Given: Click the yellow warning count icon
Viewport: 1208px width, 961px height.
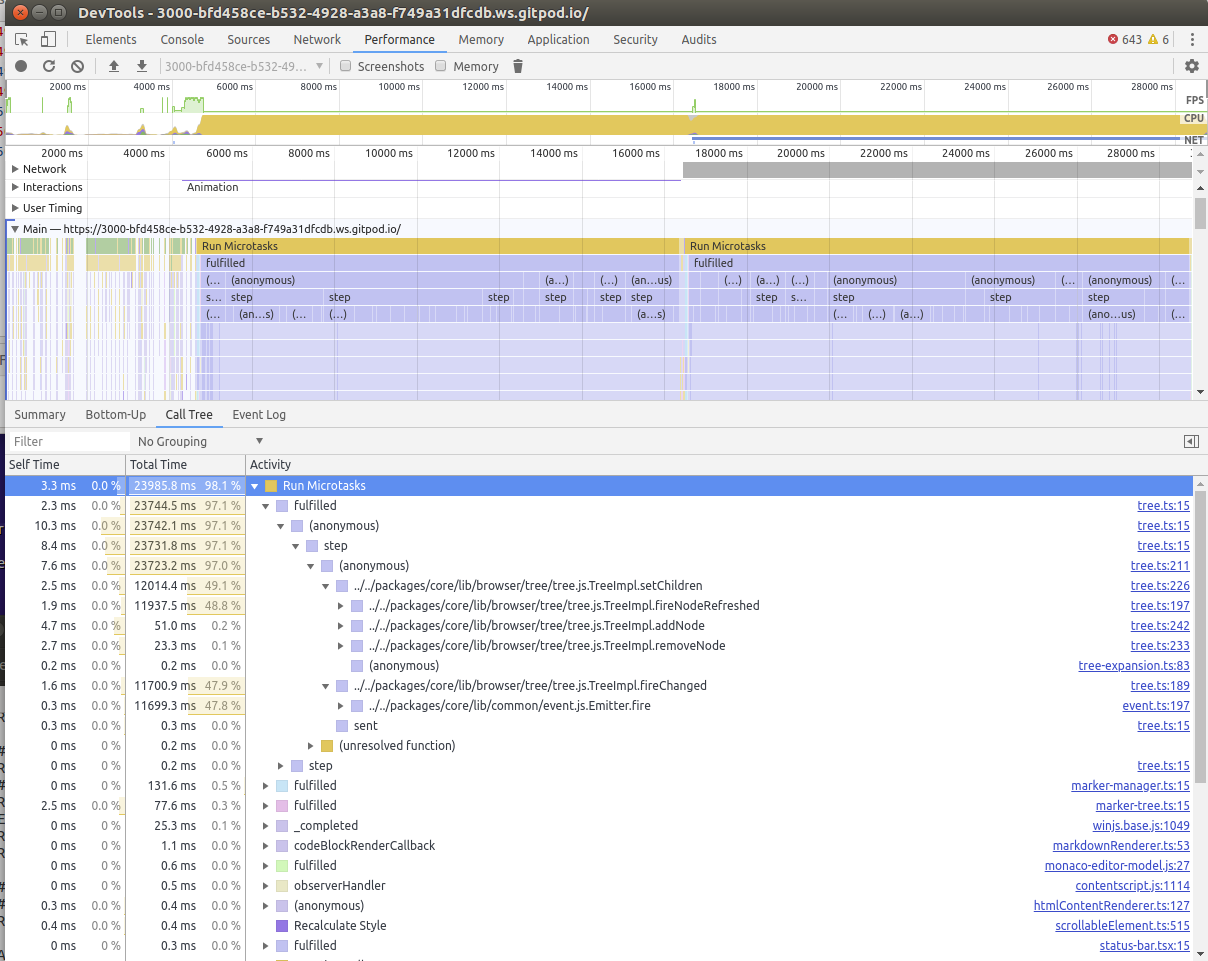Looking at the screenshot, I should tap(1153, 40).
